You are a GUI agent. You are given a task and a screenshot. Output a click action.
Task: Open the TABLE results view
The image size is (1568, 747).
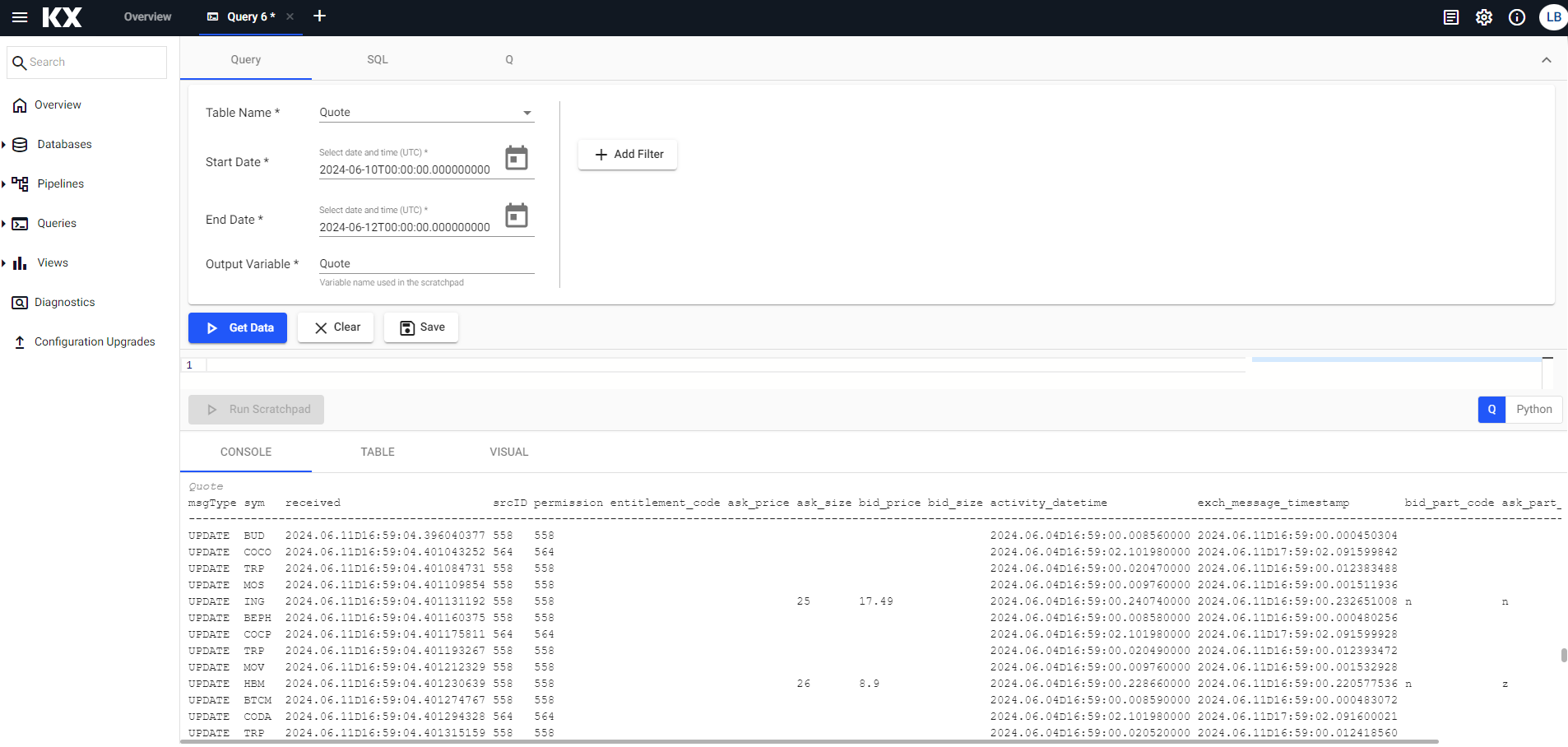(x=378, y=452)
